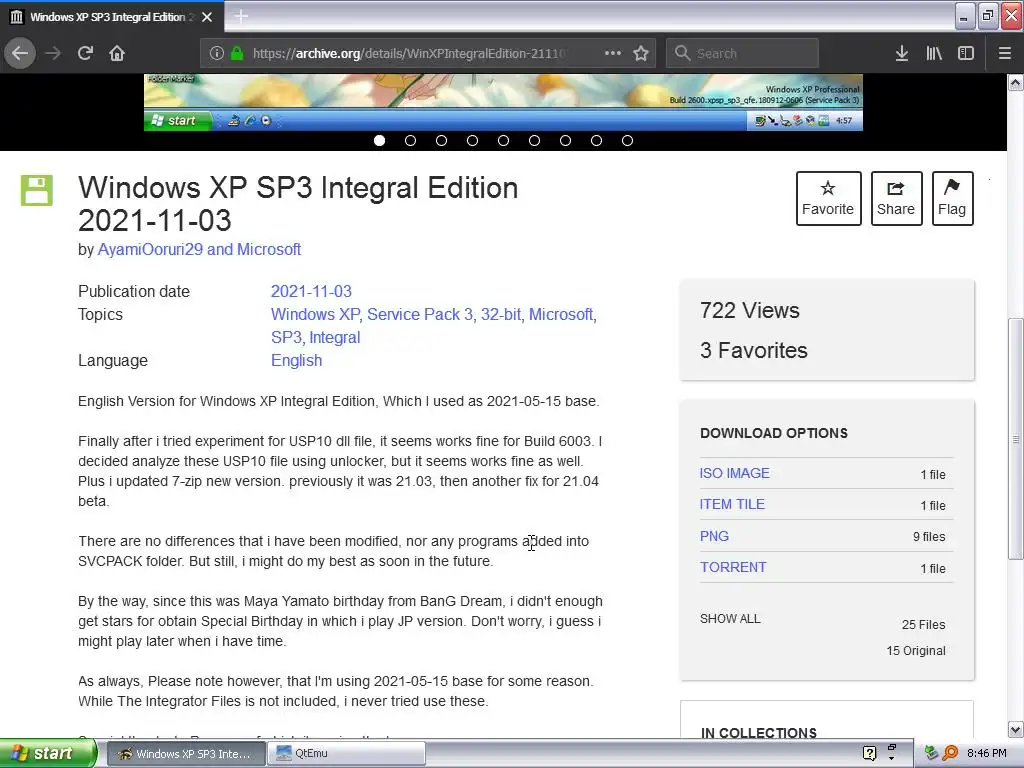
Task: Click the help question mark tray icon
Action: (869, 753)
